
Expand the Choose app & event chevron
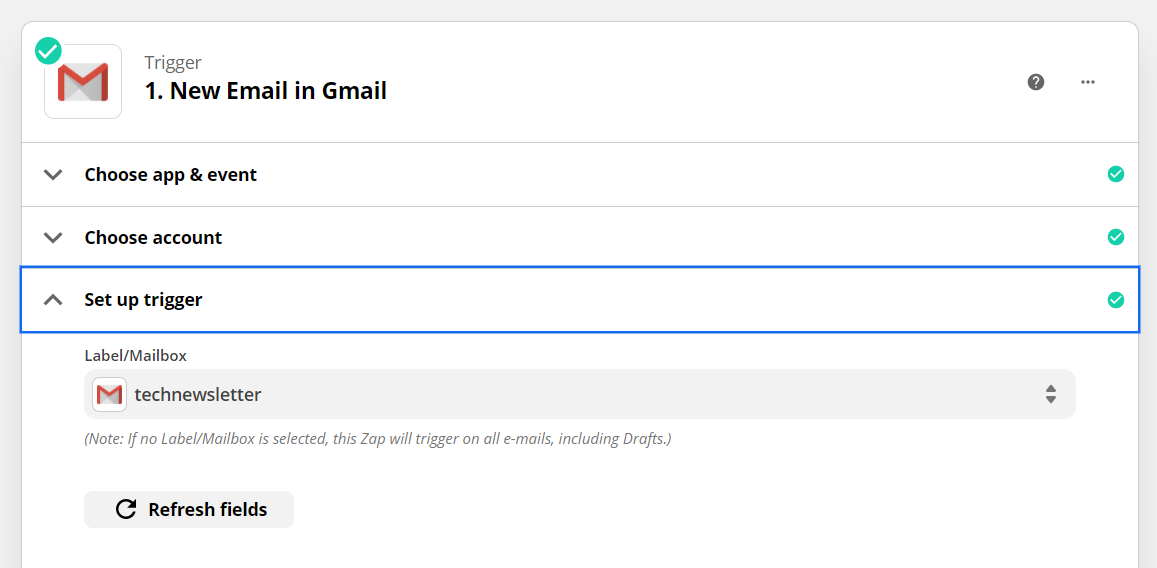click(54, 175)
